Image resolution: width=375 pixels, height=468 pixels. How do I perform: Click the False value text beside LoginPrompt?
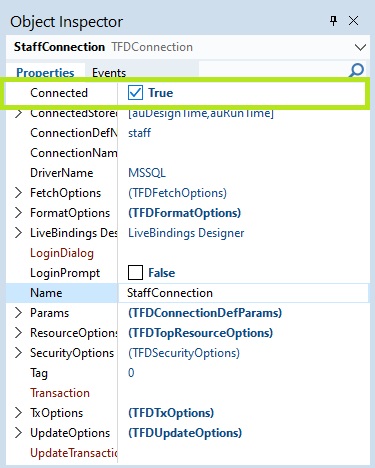162,273
